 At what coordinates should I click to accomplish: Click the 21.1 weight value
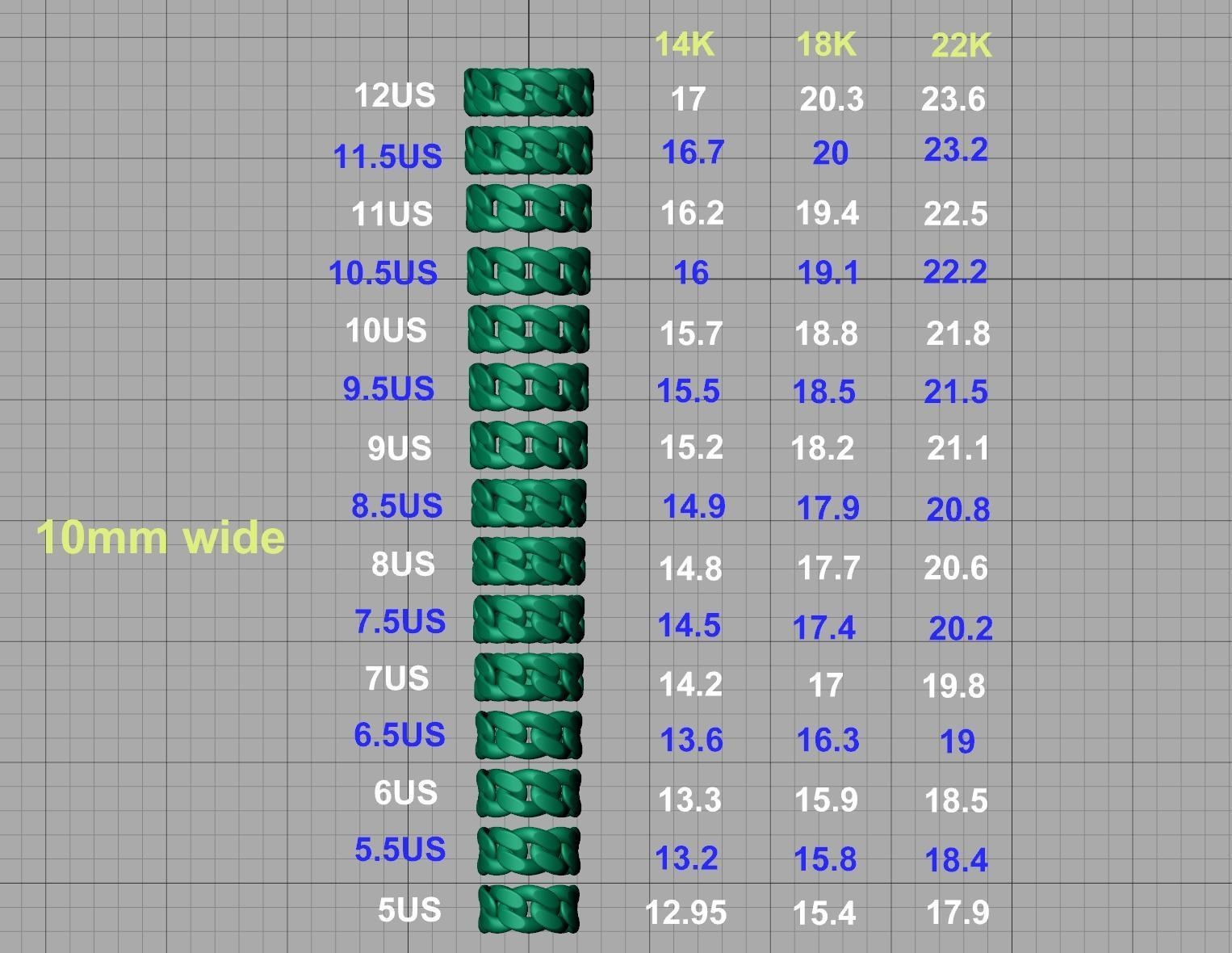click(958, 448)
